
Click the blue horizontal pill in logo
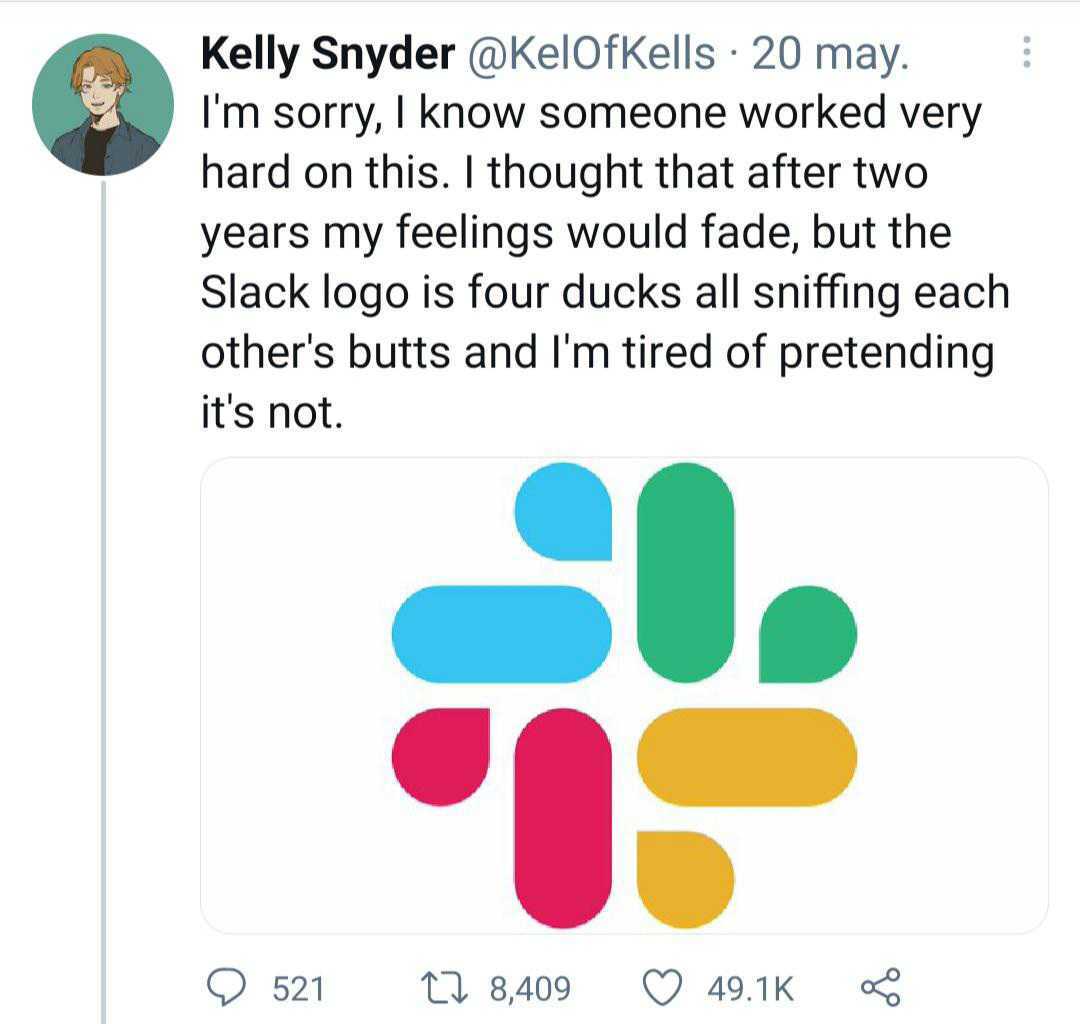click(x=501, y=634)
